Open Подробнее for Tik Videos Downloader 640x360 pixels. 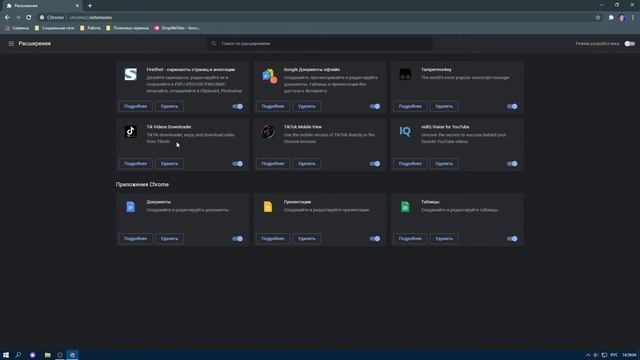coord(136,164)
